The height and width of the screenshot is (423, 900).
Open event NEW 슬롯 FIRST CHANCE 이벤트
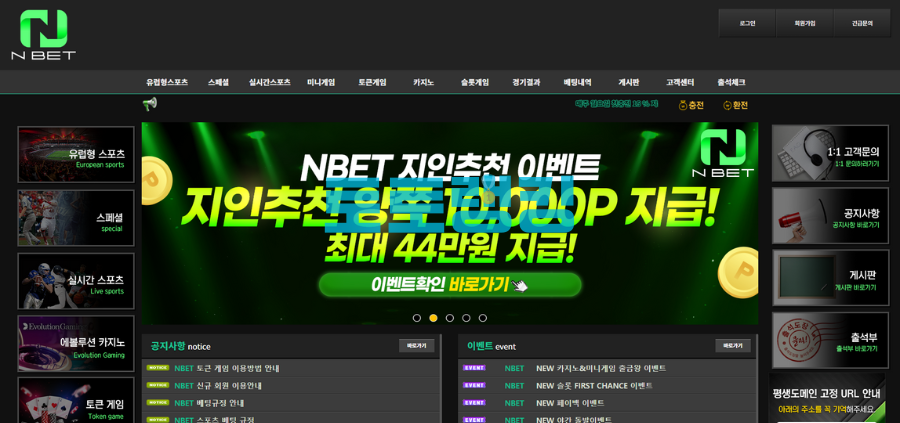click(x=594, y=386)
